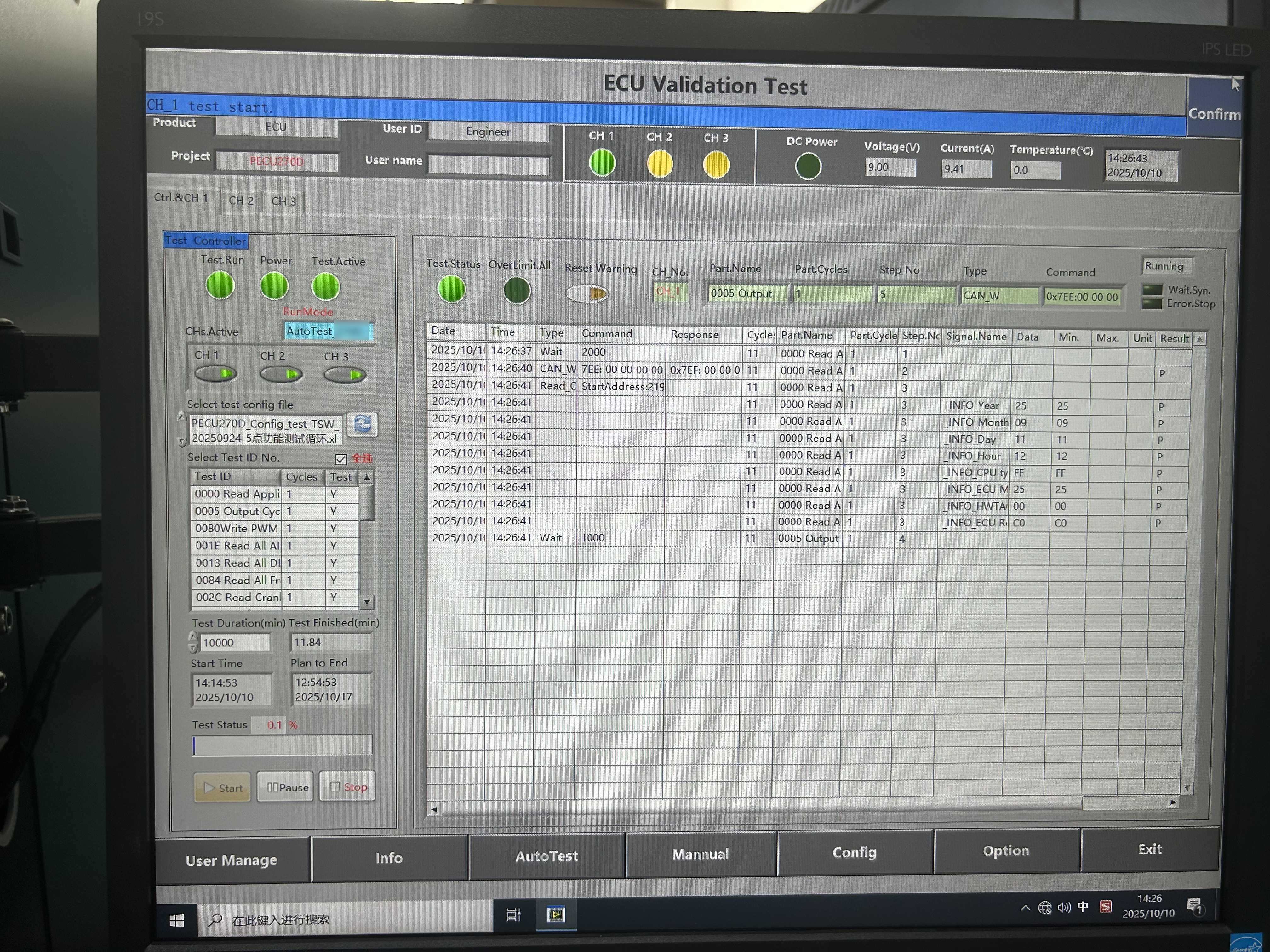The width and height of the screenshot is (1270, 952).
Task: Open the notification center icon
Action: [1195, 907]
